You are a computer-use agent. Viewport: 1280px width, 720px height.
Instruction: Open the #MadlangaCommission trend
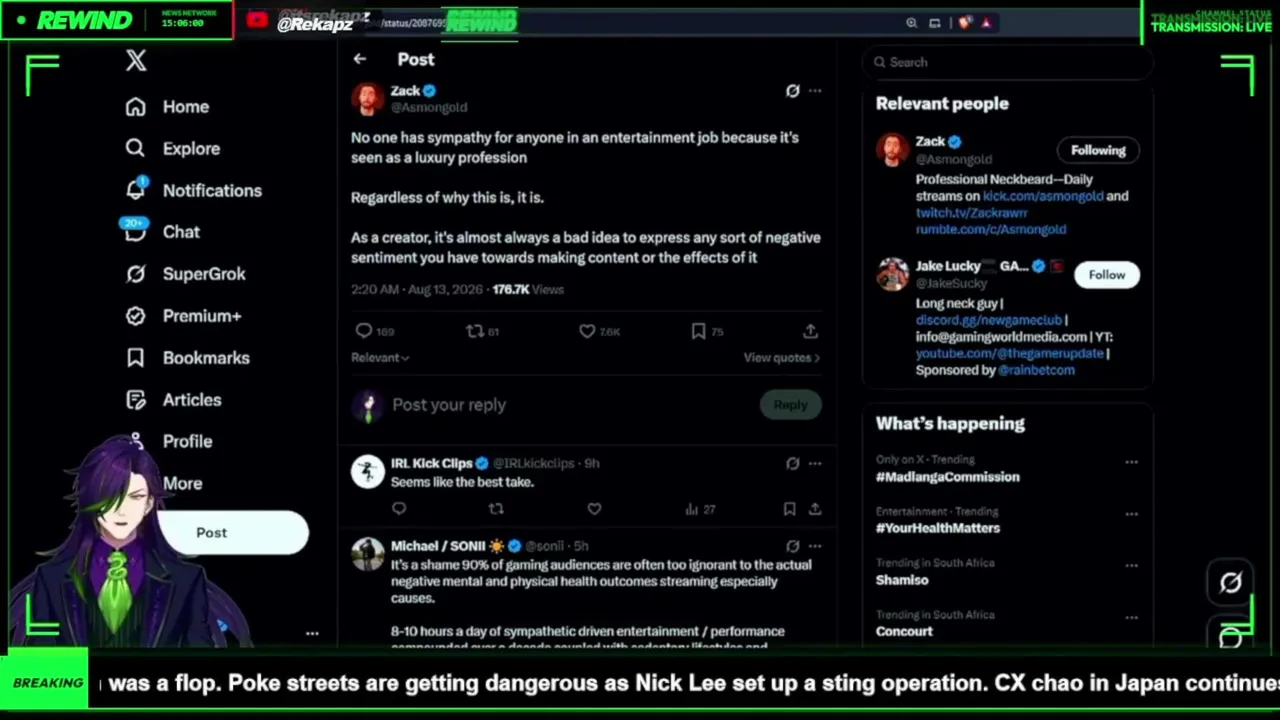click(x=948, y=477)
